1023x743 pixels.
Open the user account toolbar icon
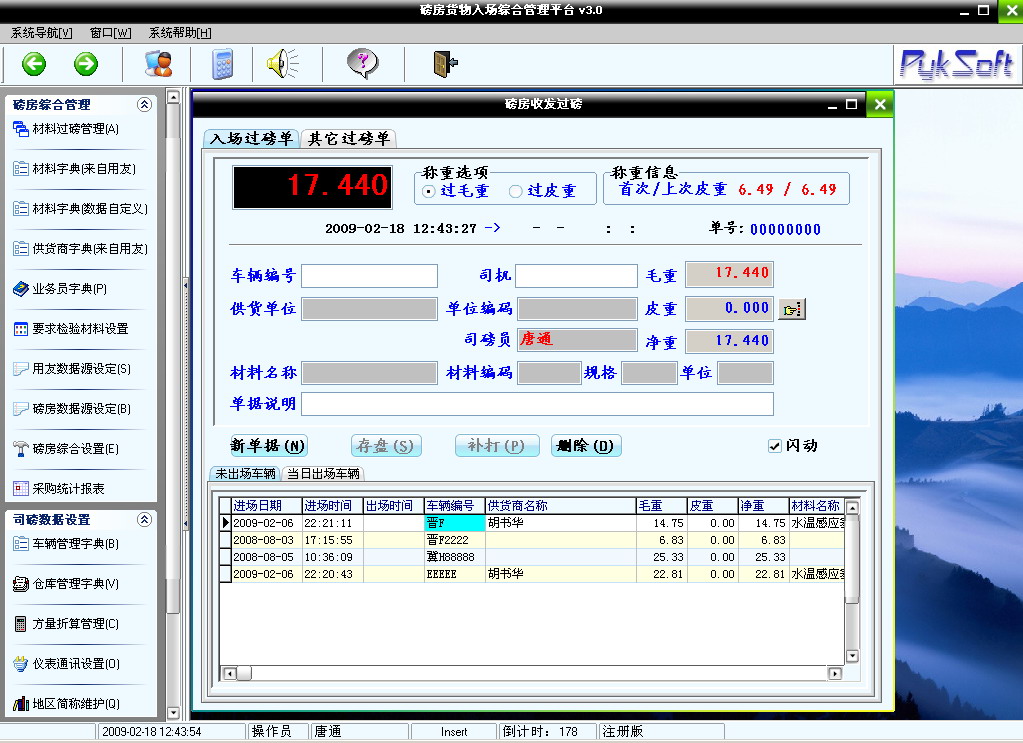(x=158, y=65)
